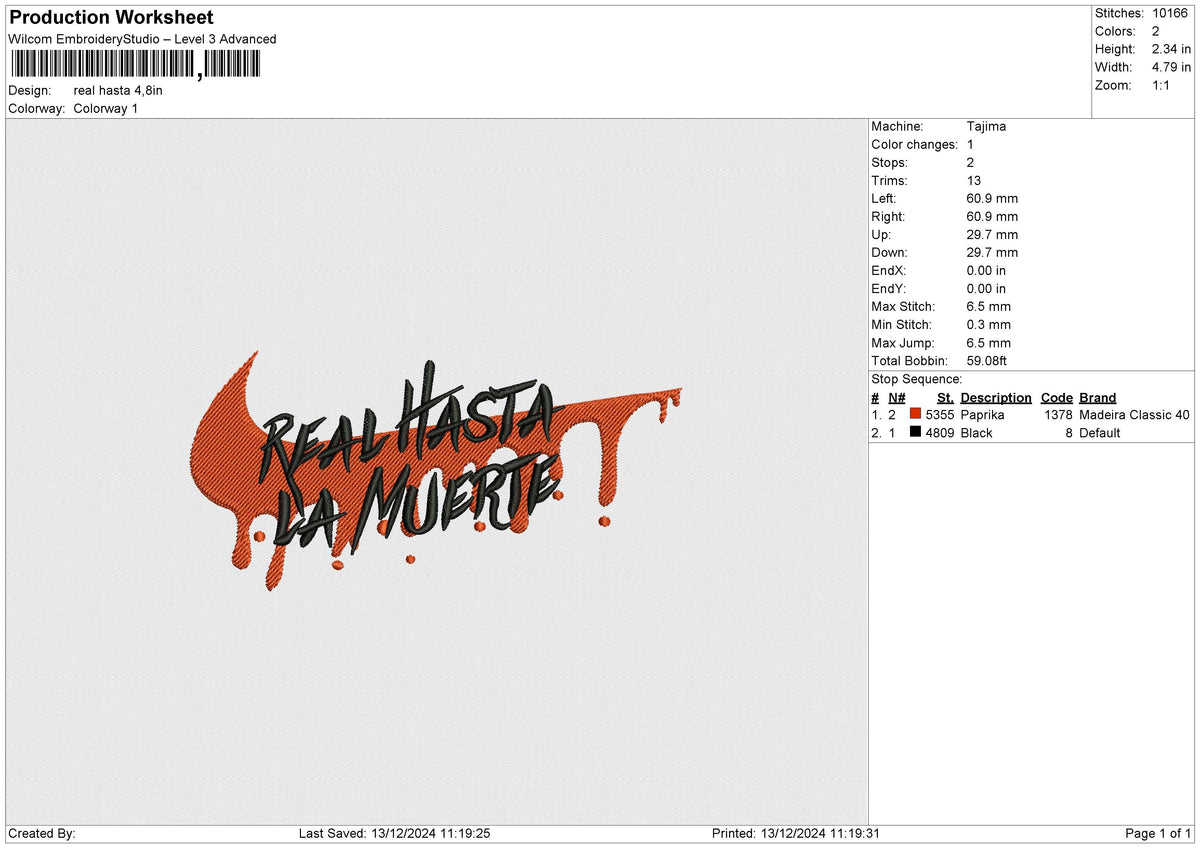Click the Max Stitch value 6.5 mm
This screenshot has height=848, width=1200.
pyautogui.click(x=989, y=306)
